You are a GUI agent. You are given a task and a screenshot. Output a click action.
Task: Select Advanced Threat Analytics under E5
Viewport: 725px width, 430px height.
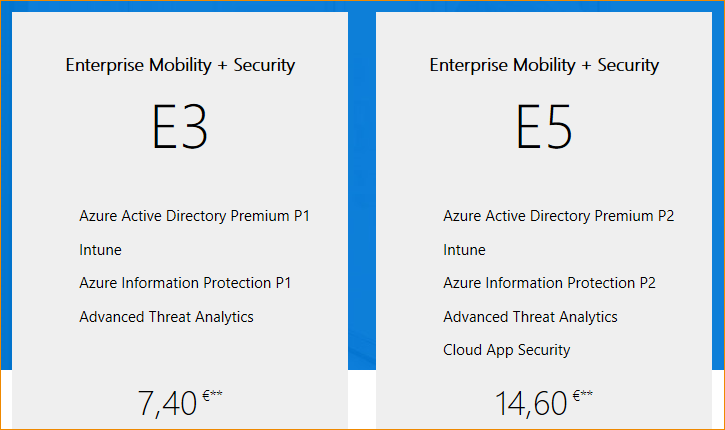pos(530,317)
